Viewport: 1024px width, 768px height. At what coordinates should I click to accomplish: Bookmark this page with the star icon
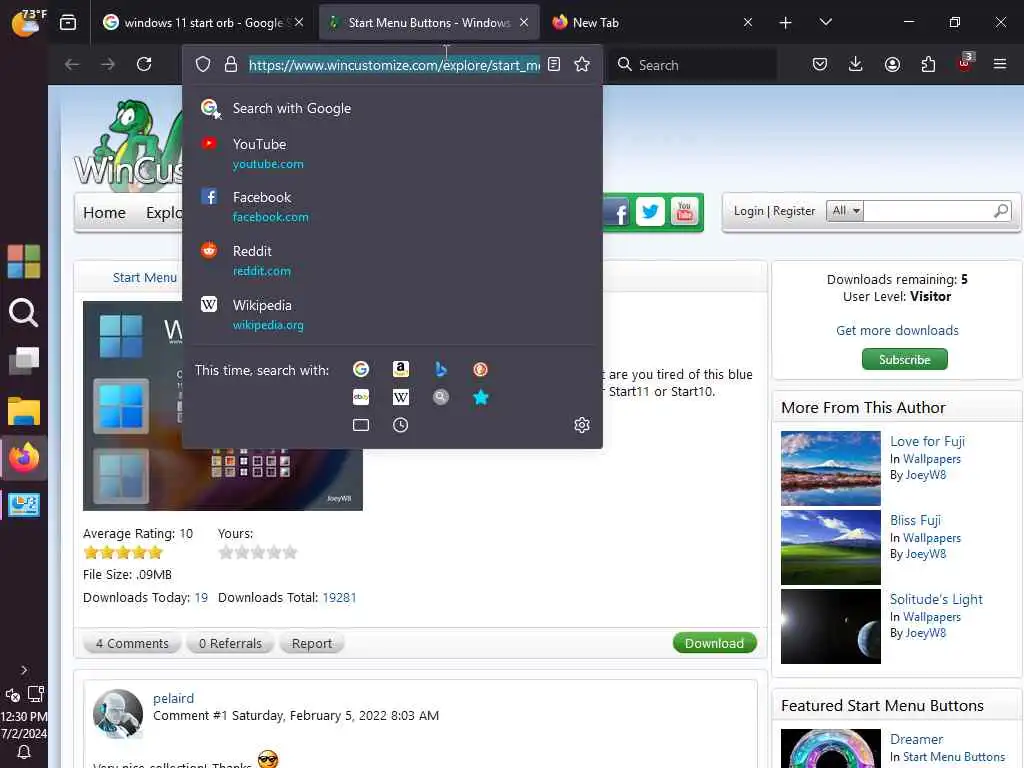581,65
